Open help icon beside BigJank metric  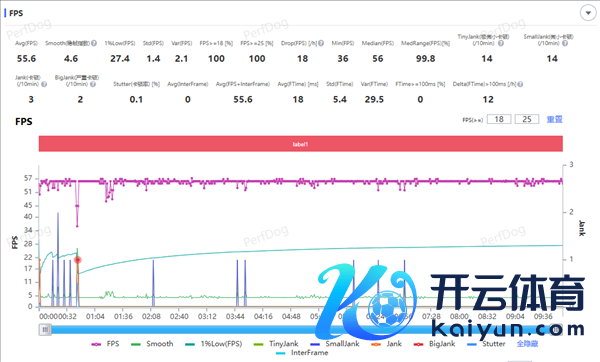[93, 84]
